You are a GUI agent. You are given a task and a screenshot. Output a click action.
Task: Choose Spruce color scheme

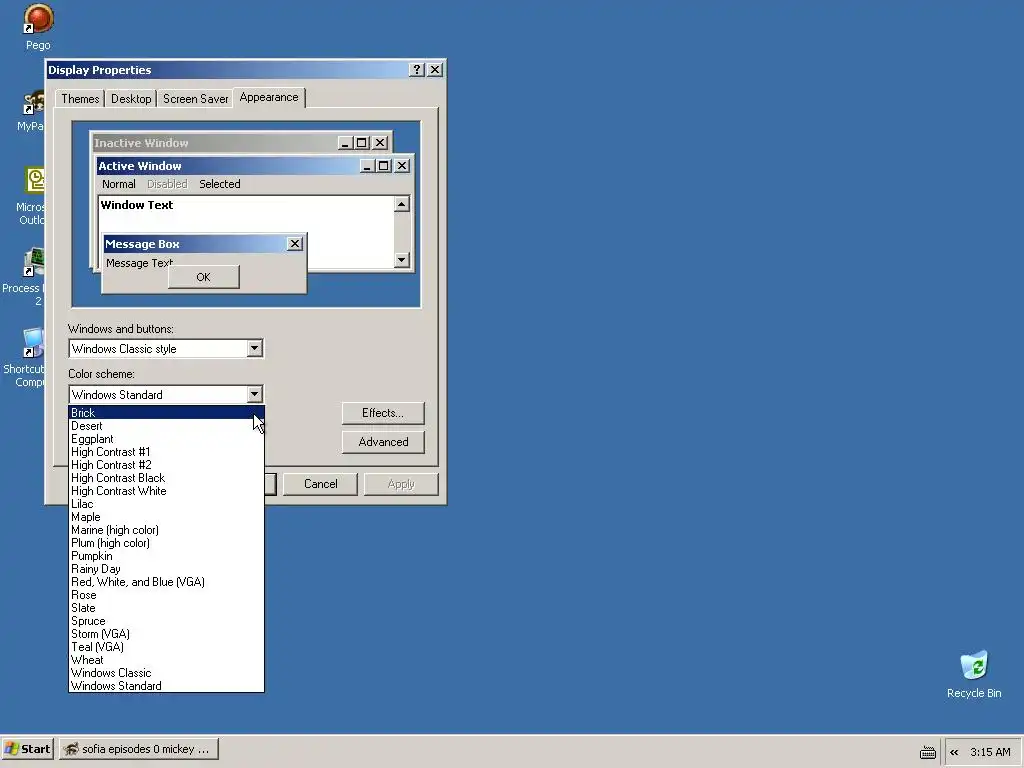[x=167, y=621]
